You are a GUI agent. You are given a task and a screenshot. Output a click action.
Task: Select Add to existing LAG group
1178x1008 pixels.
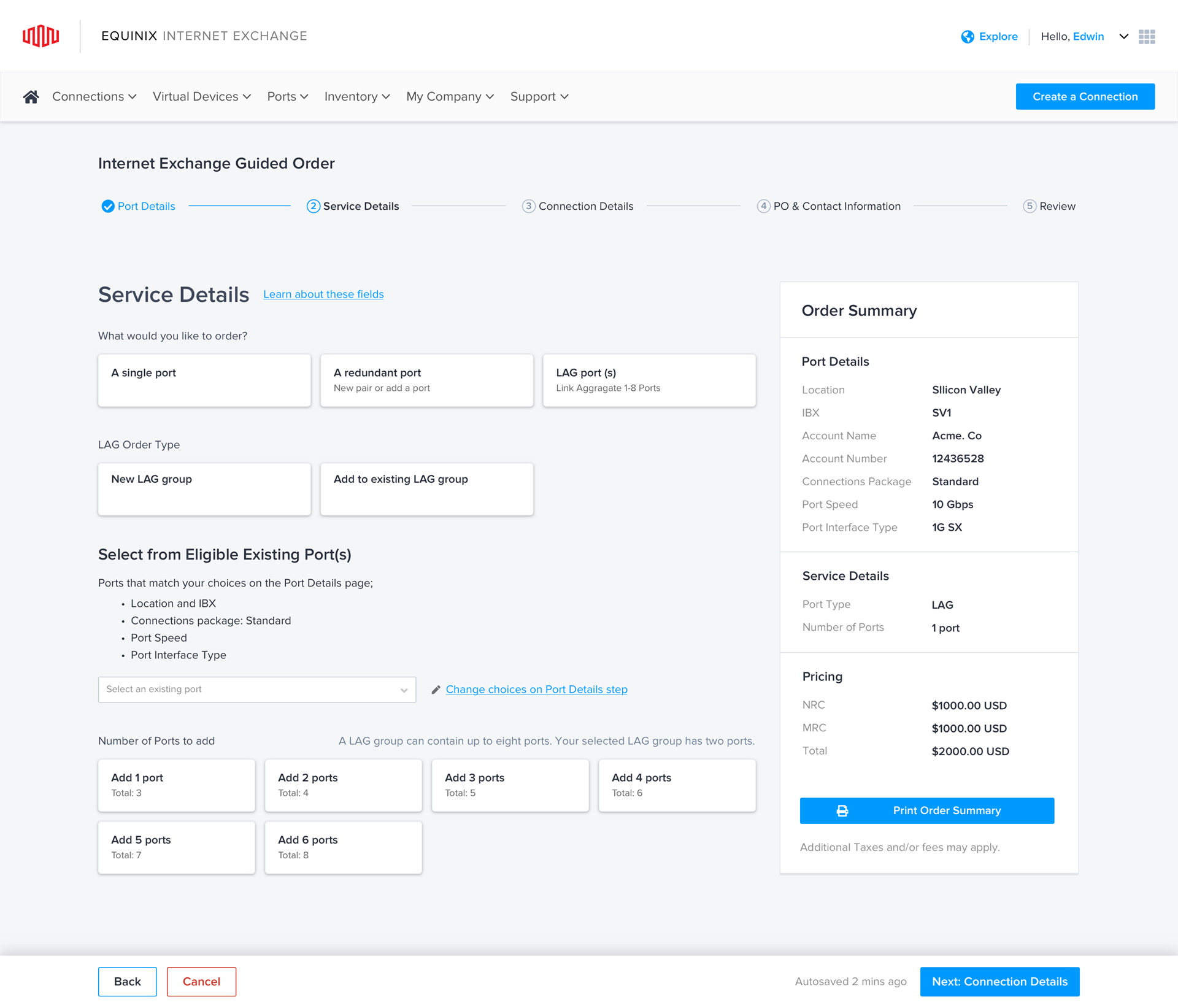[x=426, y=489]
